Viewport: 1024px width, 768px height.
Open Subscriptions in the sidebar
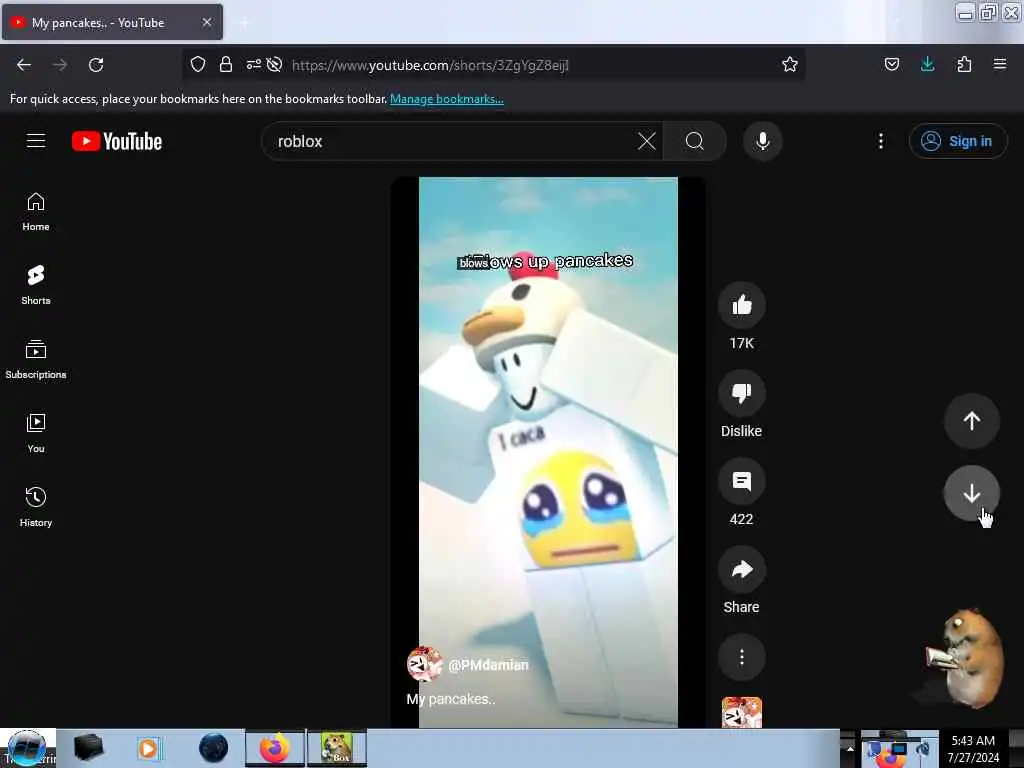[x=36, y=359]
